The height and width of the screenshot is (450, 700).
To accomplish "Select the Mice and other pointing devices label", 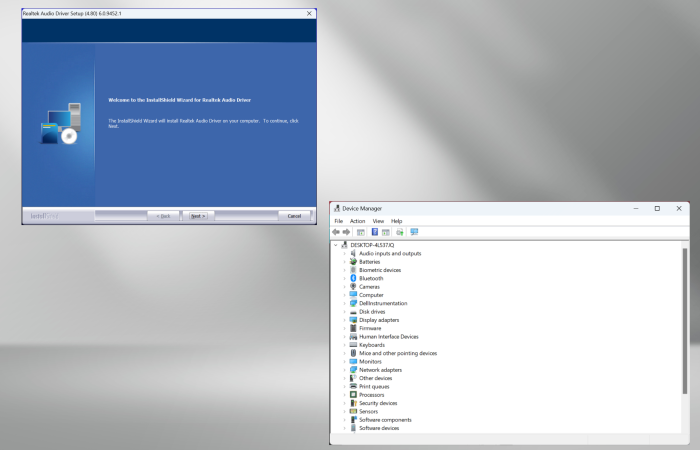I will click(x=398, y=353).
